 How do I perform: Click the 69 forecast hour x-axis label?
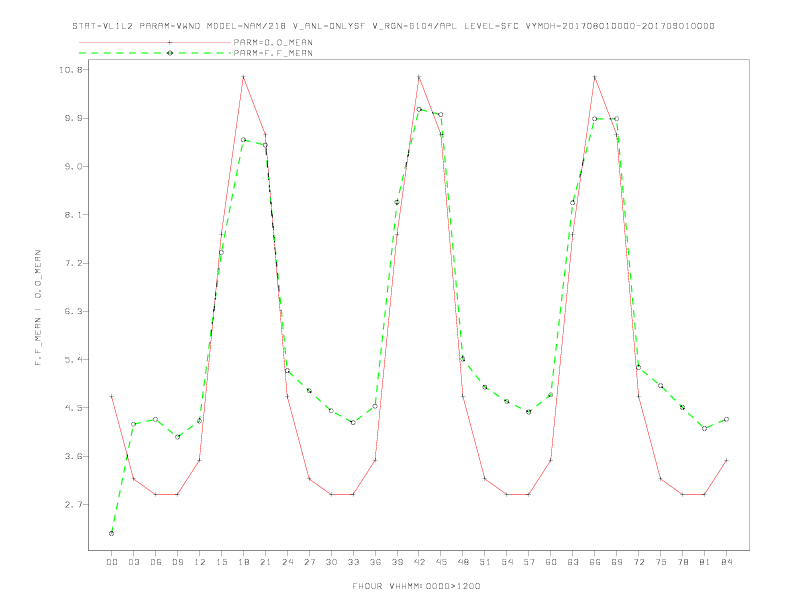coord(617,562)
